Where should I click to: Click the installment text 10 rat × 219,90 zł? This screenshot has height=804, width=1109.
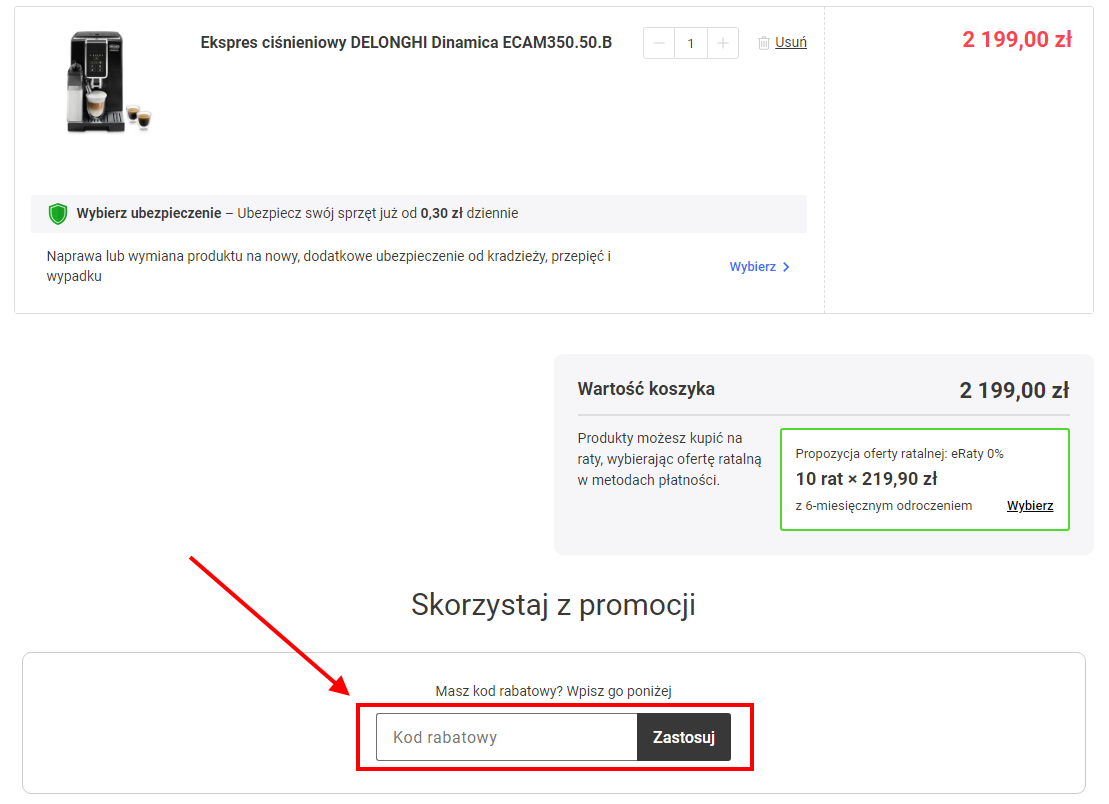pyautogui.click(x=866, y=479)
